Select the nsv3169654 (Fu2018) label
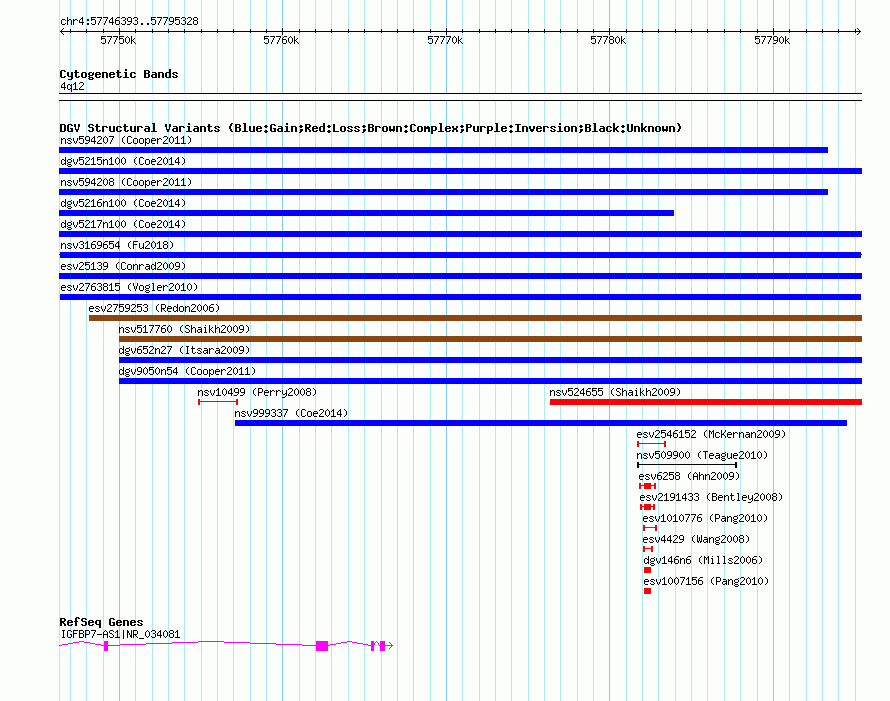 click(x=117, y=245)
